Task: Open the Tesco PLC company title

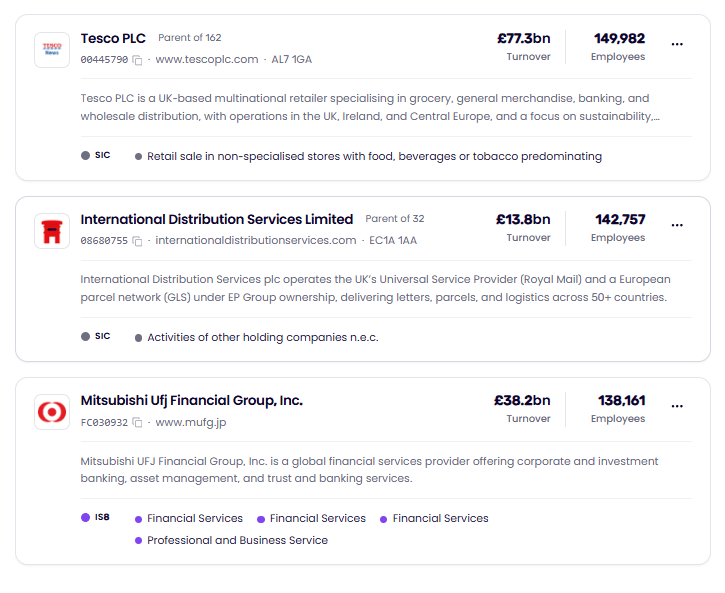Action: pos(113,38)
